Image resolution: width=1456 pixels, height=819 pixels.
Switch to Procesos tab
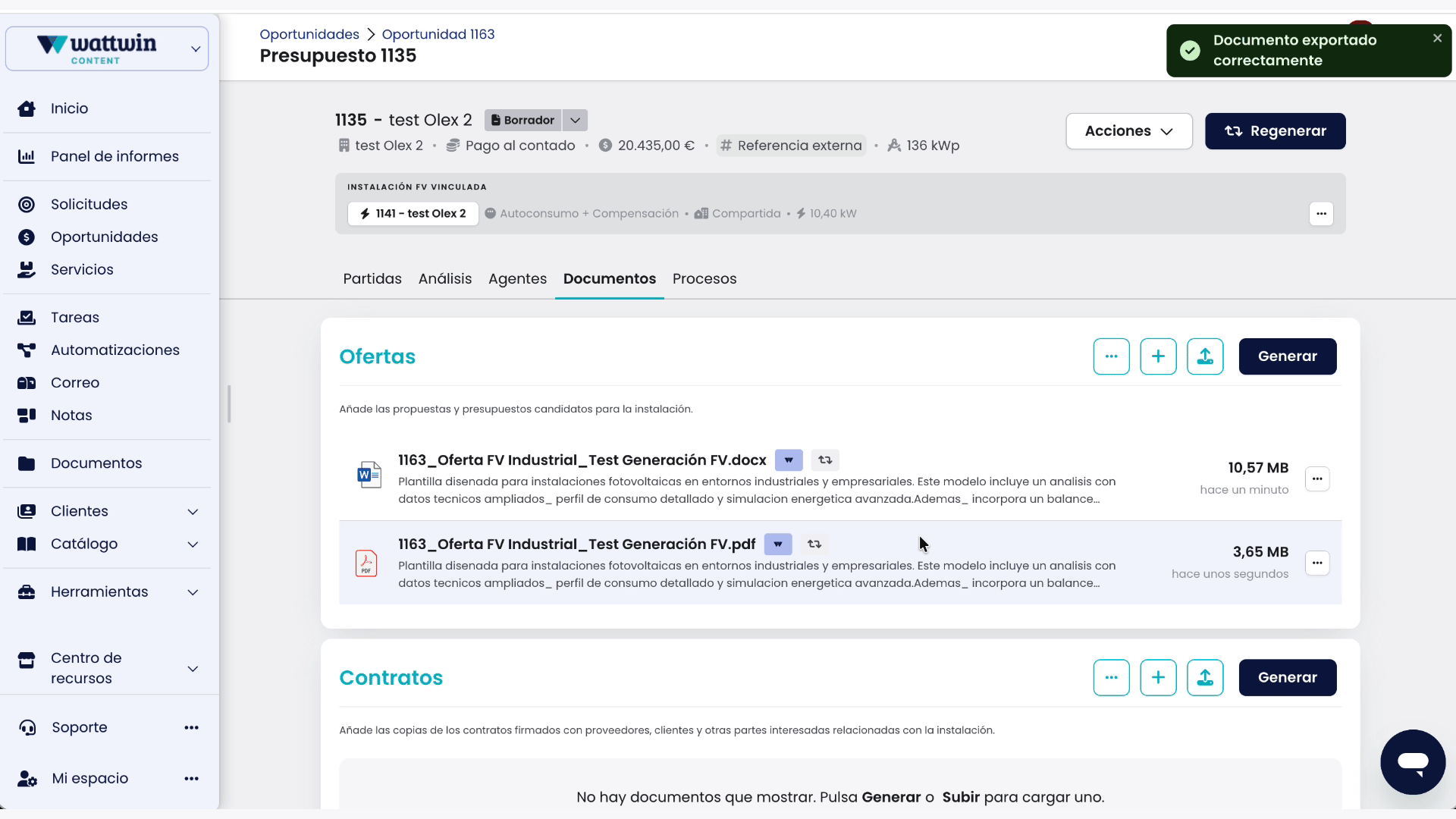coord(704,278)
